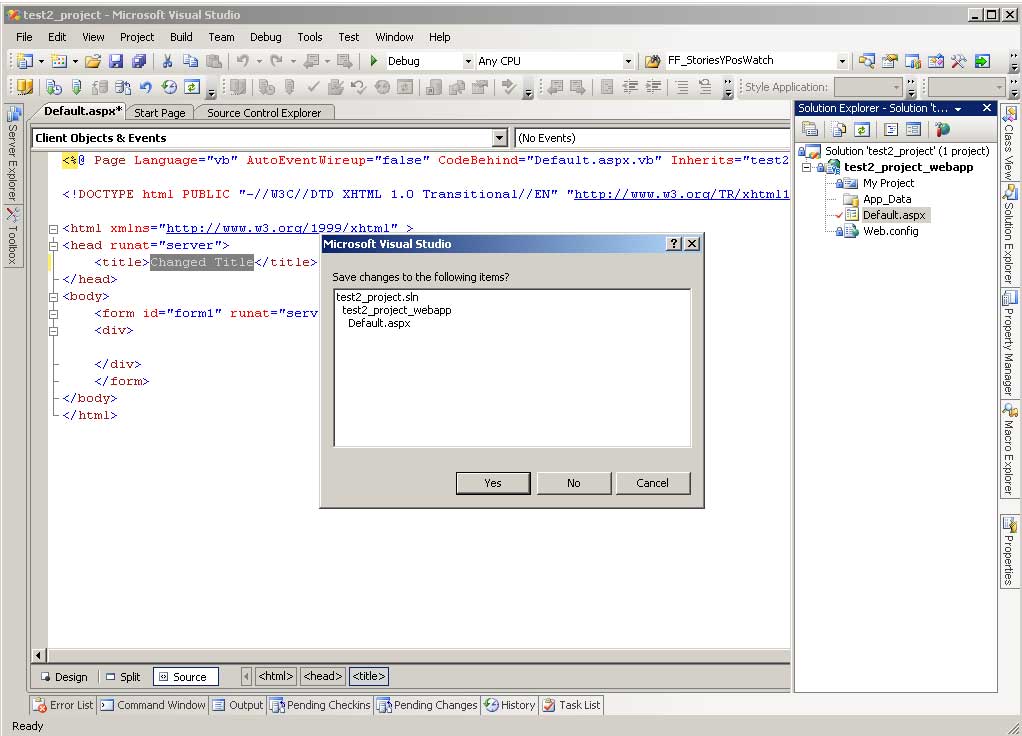Viewport: 1022px width, 736px height.
Task: Switch to the Design view
Action: tap(64, 677)
